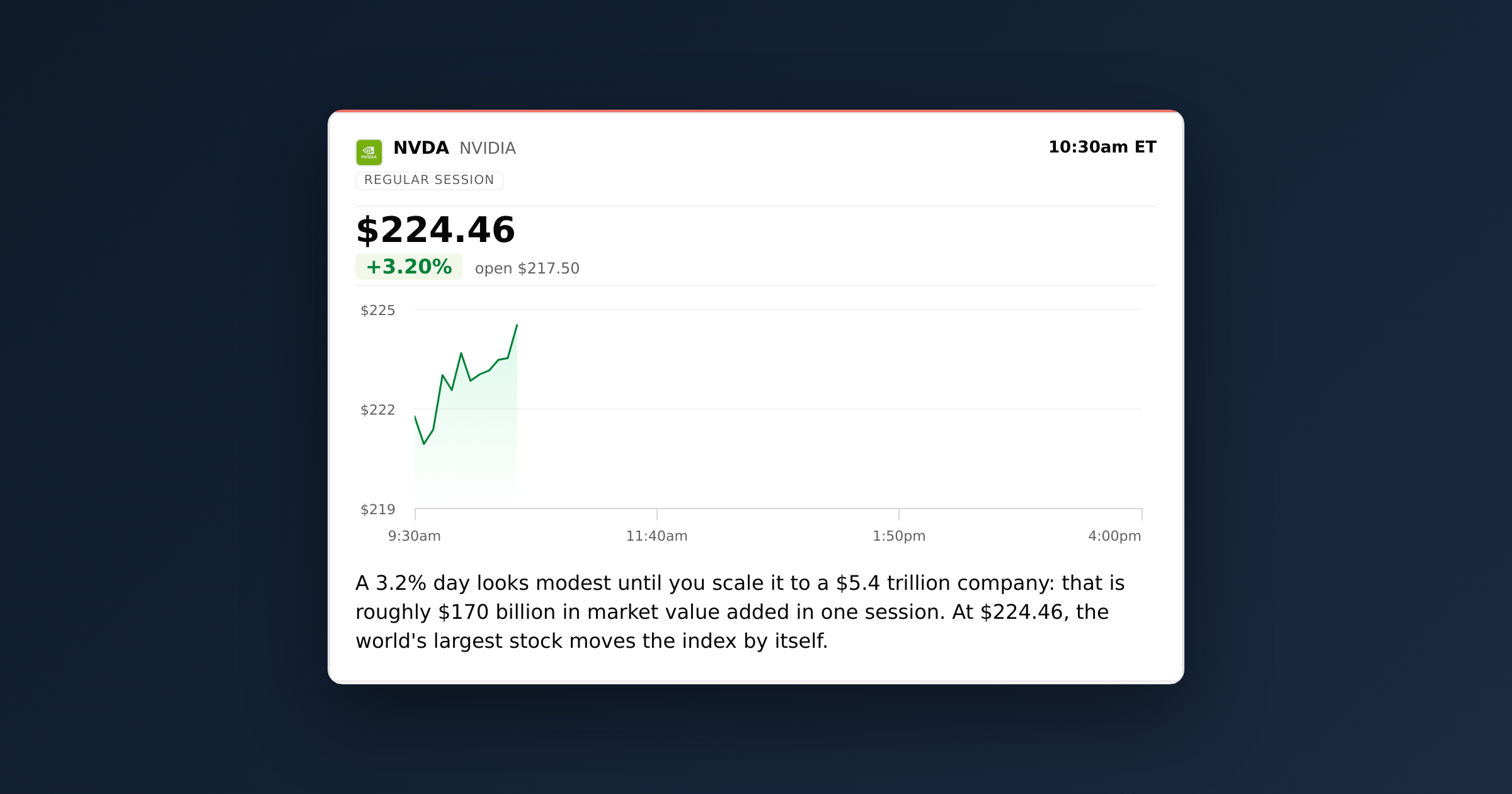Click the $5.4 trillion commentary paragraph

point(740,612)
